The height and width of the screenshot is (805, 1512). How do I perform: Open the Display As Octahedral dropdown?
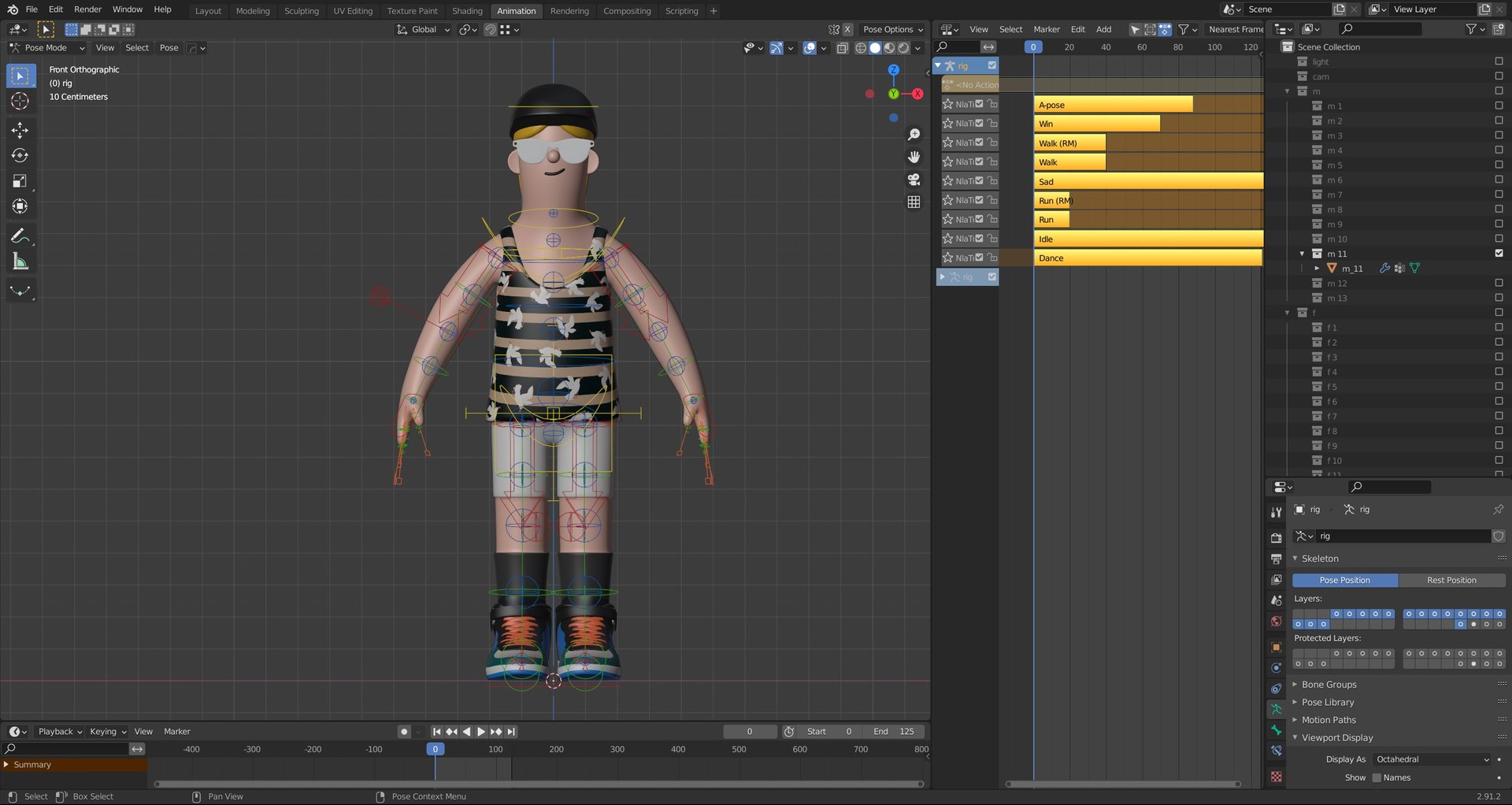pos(1432,759)
